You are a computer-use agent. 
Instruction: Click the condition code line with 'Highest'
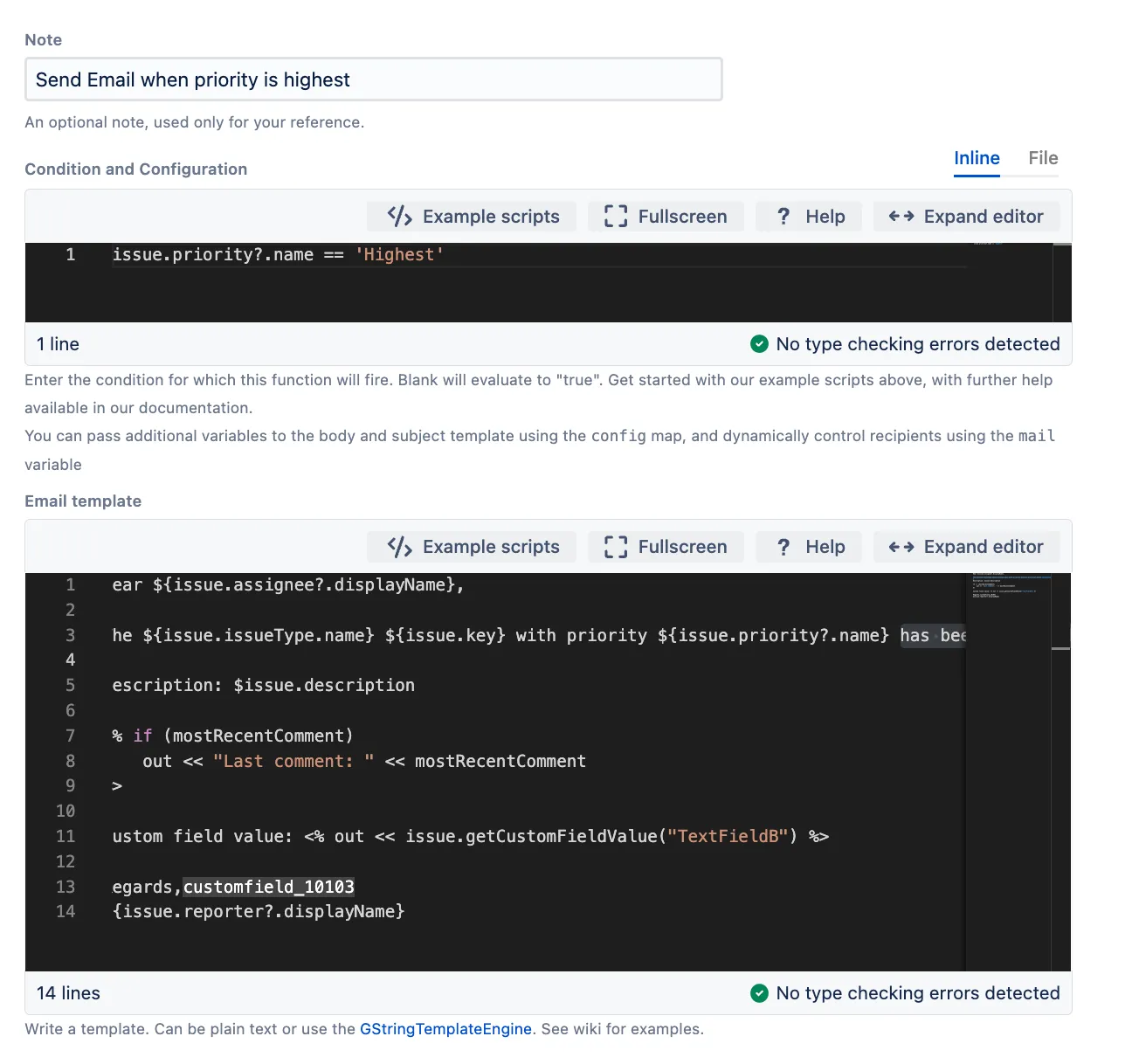pos(278,255)
